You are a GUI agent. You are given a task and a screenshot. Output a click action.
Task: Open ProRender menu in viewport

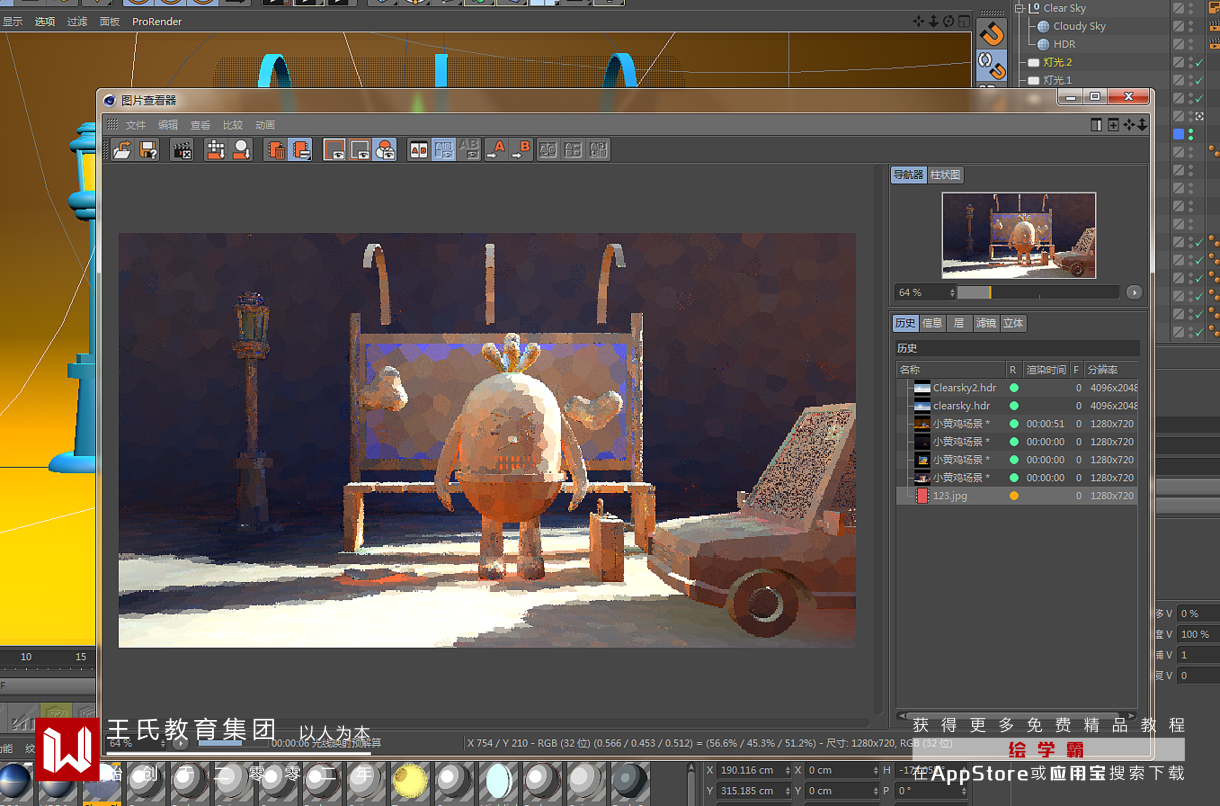coord(157,21)
